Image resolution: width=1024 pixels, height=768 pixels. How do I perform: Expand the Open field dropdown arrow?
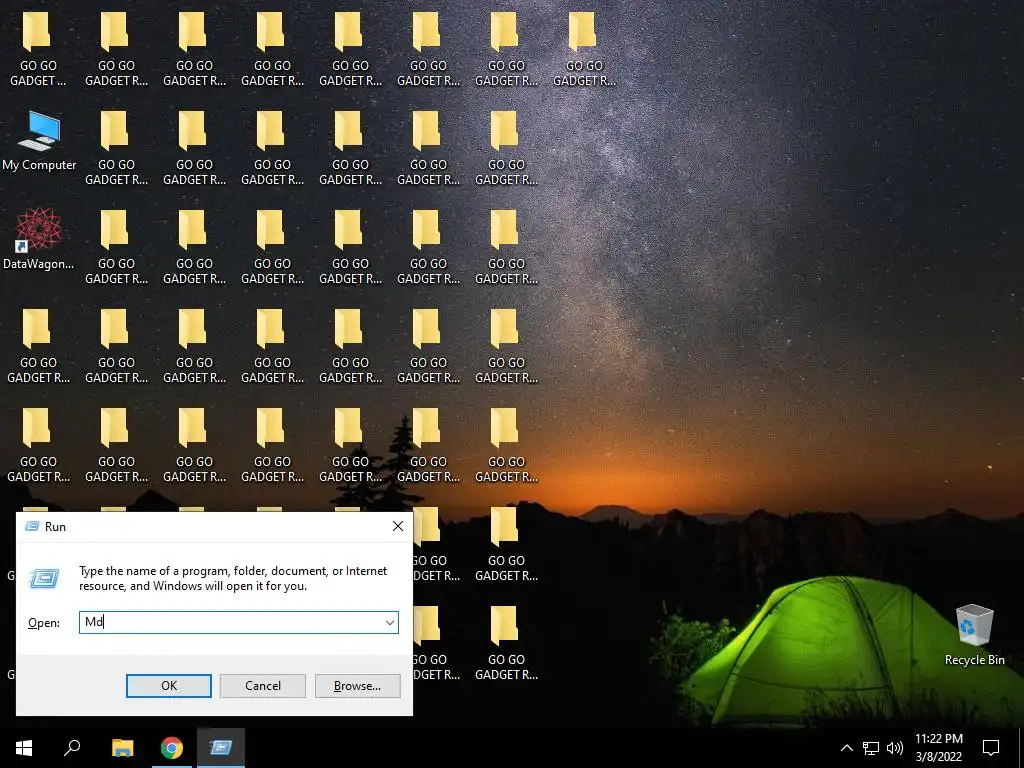(389, 622)
